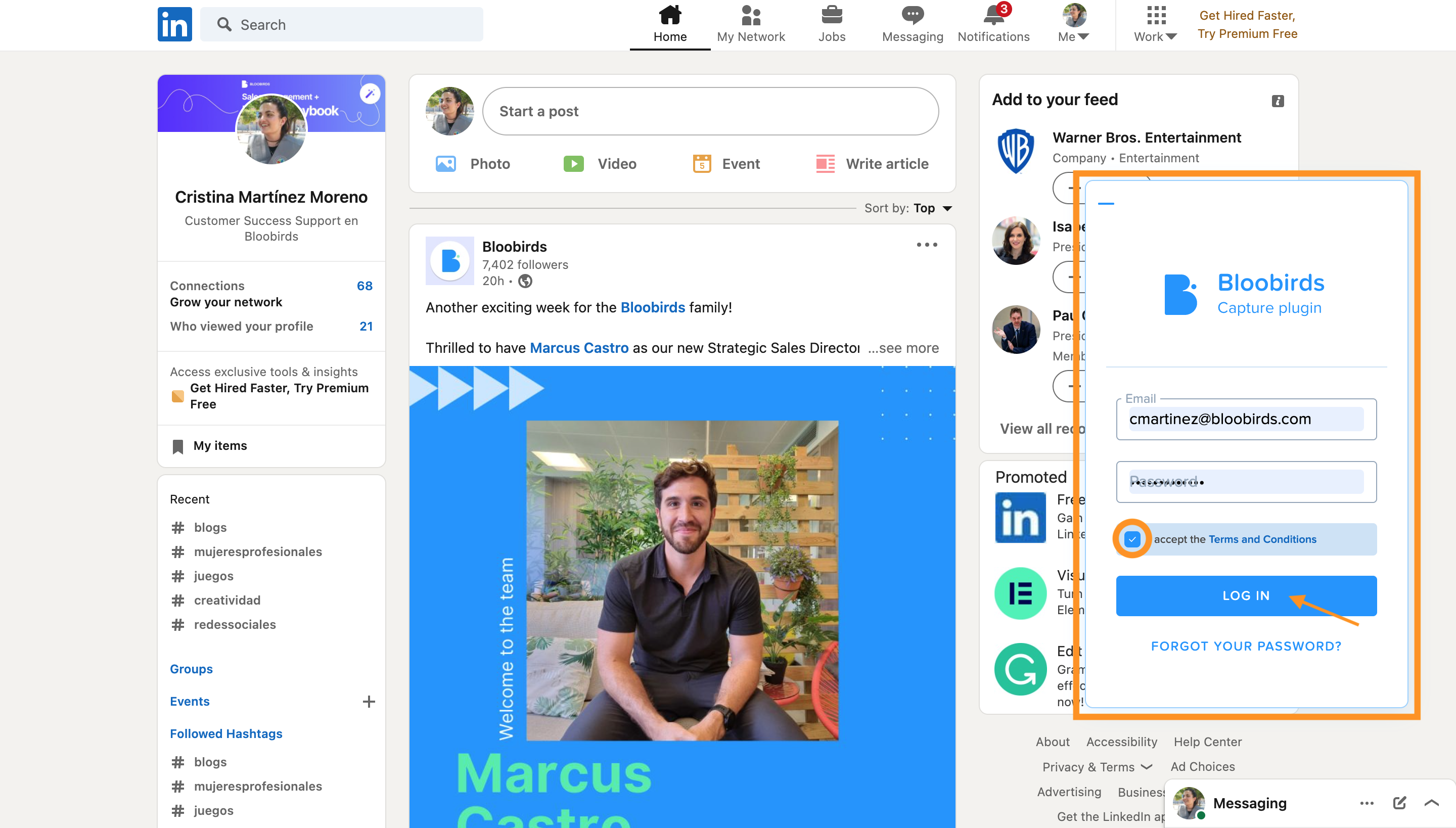Open Cristina Martínez Moreno profile photo
1456x828 pixels.
tap(271, 129)
